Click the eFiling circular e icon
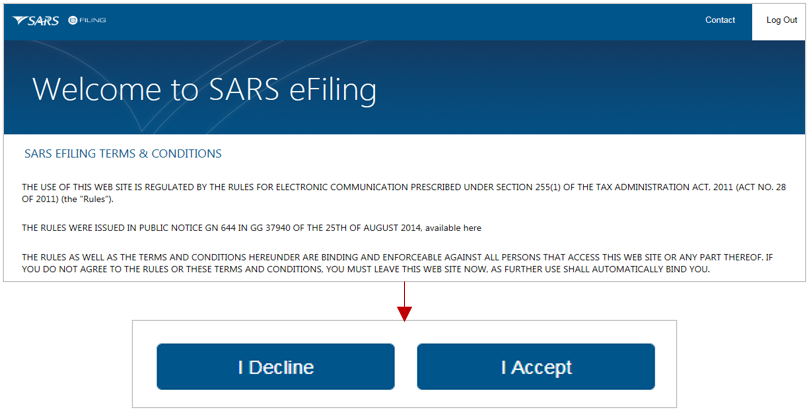The width and height of the screenshot is (811, 412). coord(73,20)
